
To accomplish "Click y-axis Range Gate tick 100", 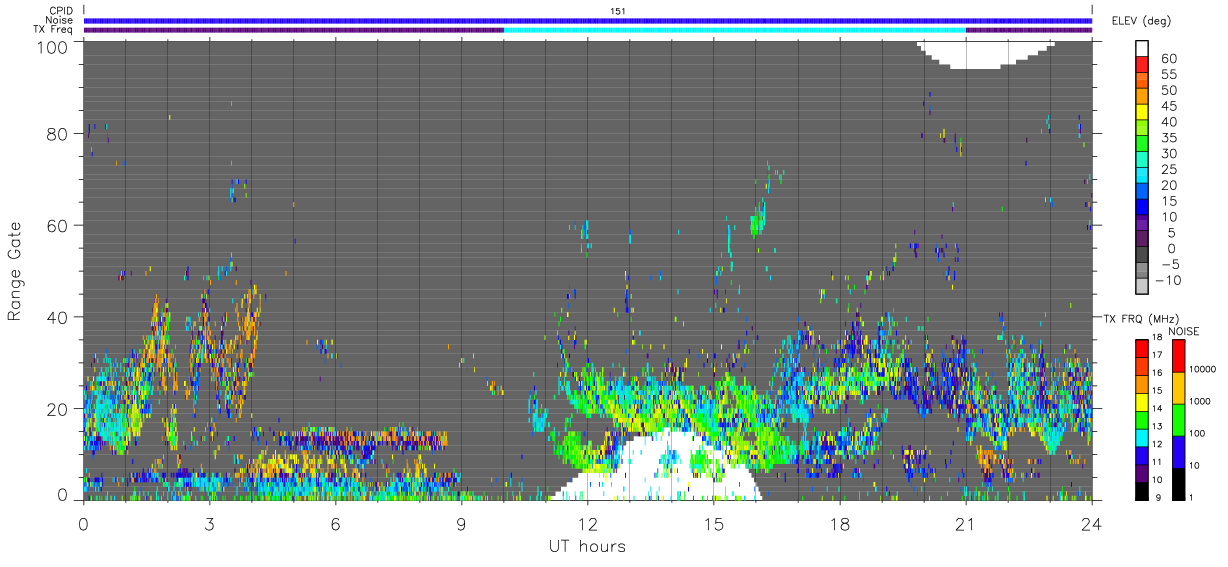I will point(52,46).
